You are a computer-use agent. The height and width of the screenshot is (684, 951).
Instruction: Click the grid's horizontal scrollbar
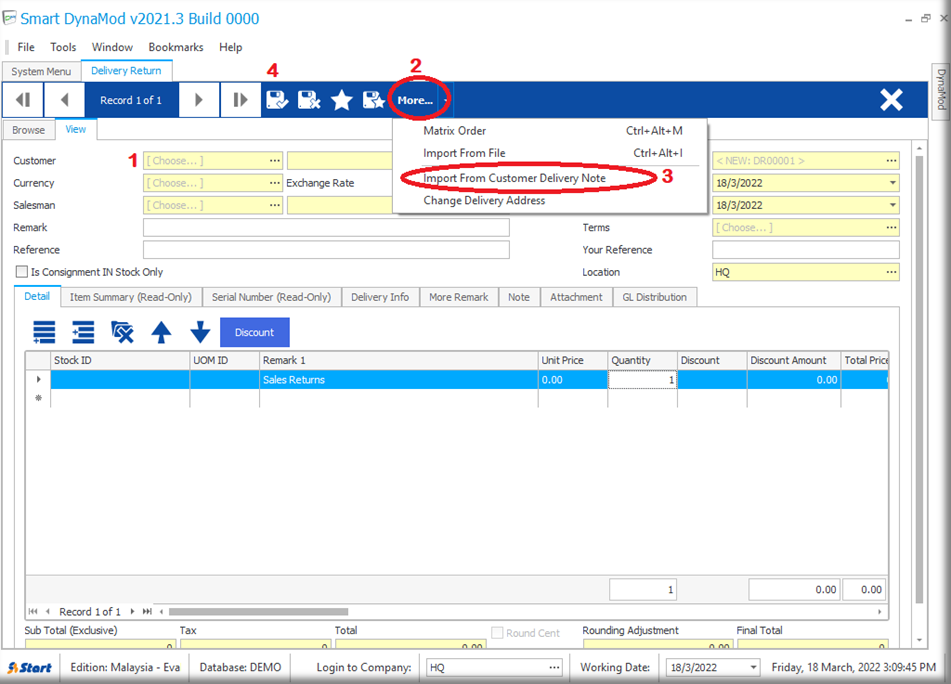click(x=258, y=611)
